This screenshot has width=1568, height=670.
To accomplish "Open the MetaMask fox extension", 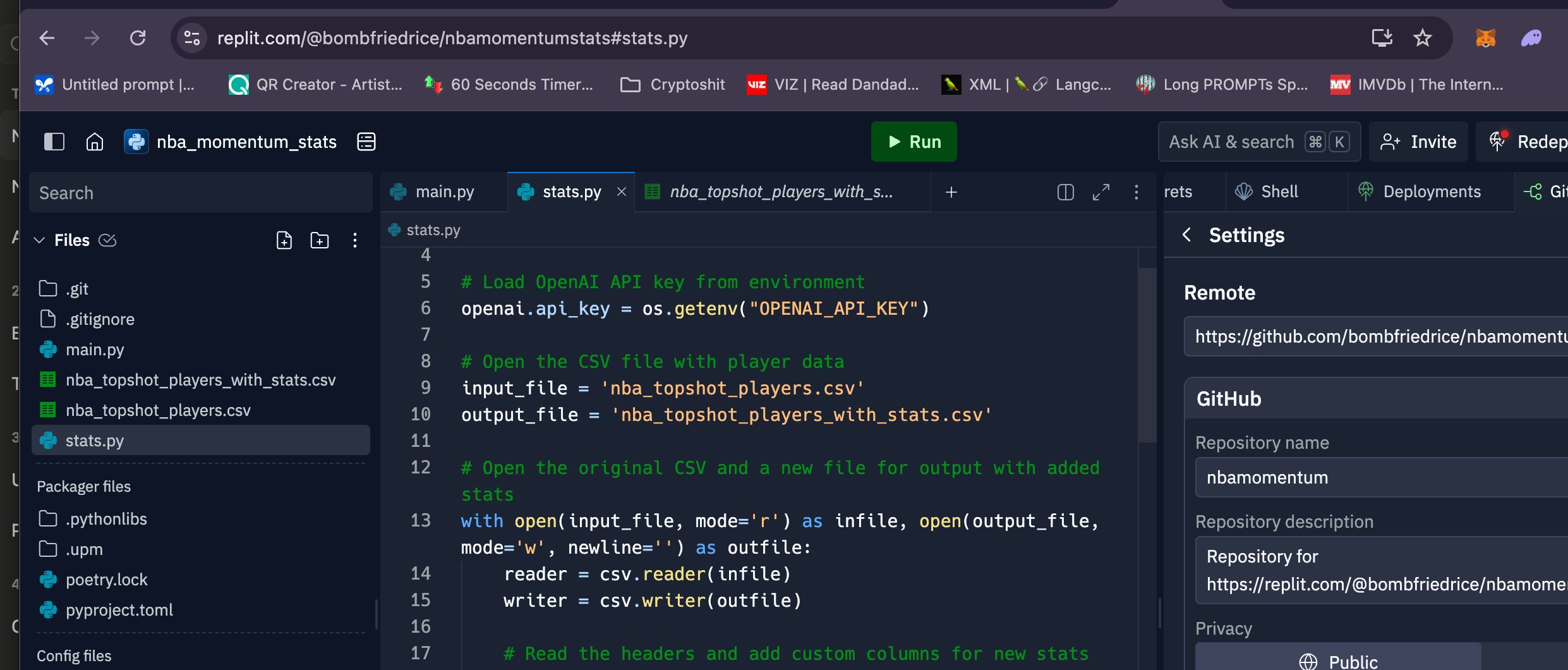I will click(x=1485, y=39).
